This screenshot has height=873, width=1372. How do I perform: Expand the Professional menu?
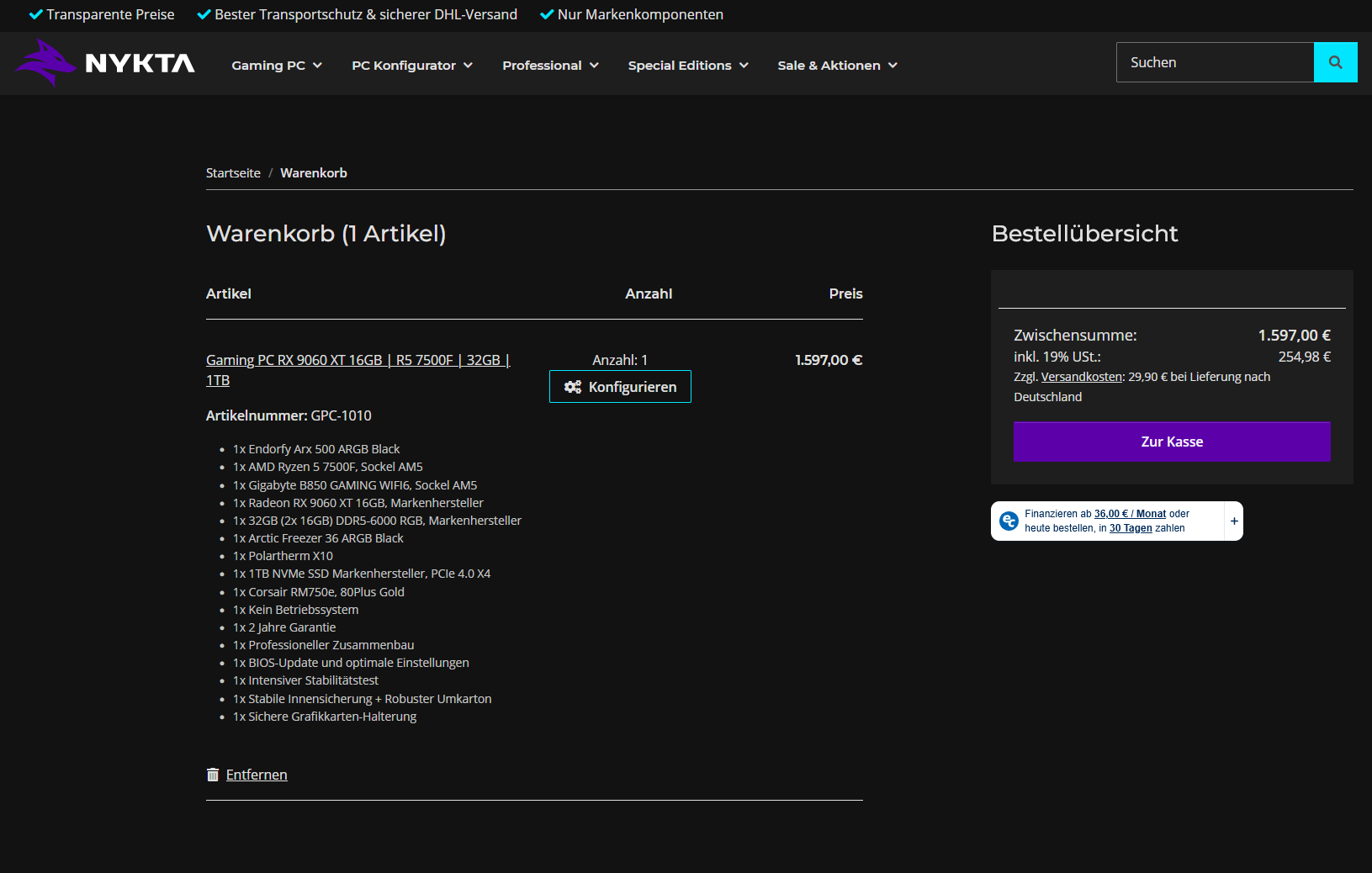point(550,66)
